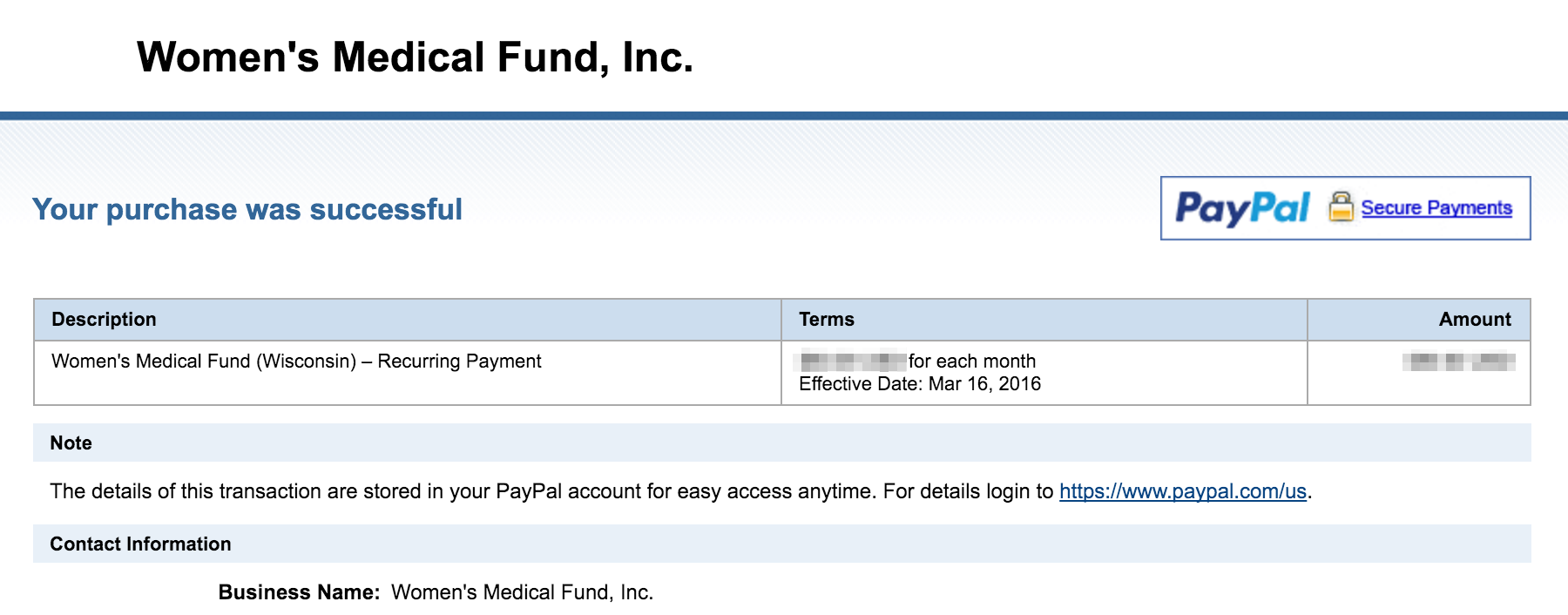The width and height of the screenshot is (1568, 615).
Task: Click the gold padlock icon
Action: coord(1341,207)
